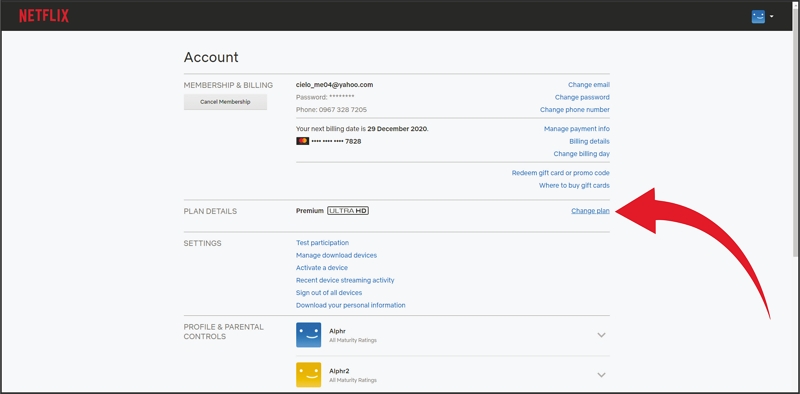Open Manage download devices link

(336, 255)
